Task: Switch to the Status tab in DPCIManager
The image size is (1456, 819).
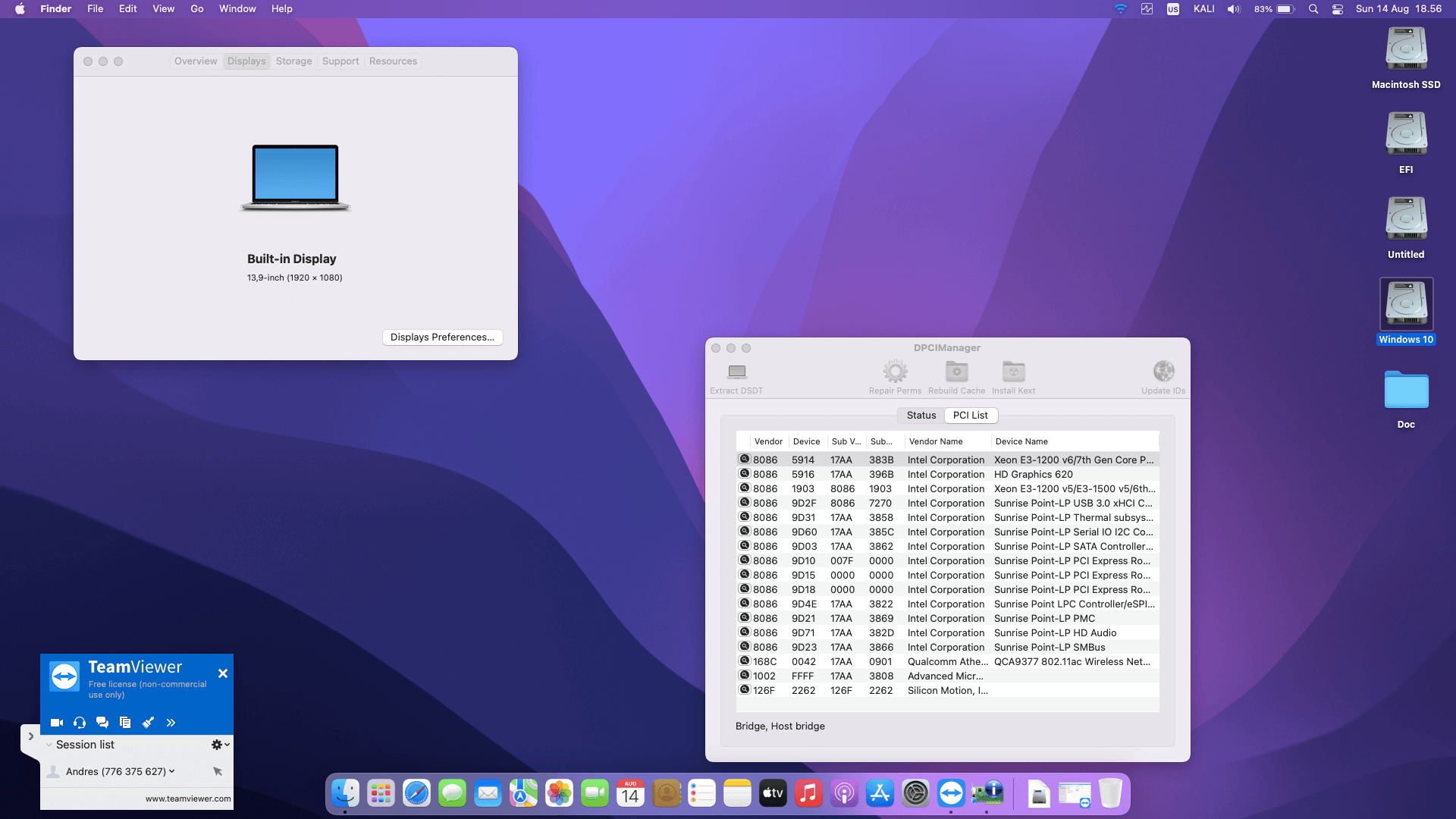Action: click(x=921, y=415)
